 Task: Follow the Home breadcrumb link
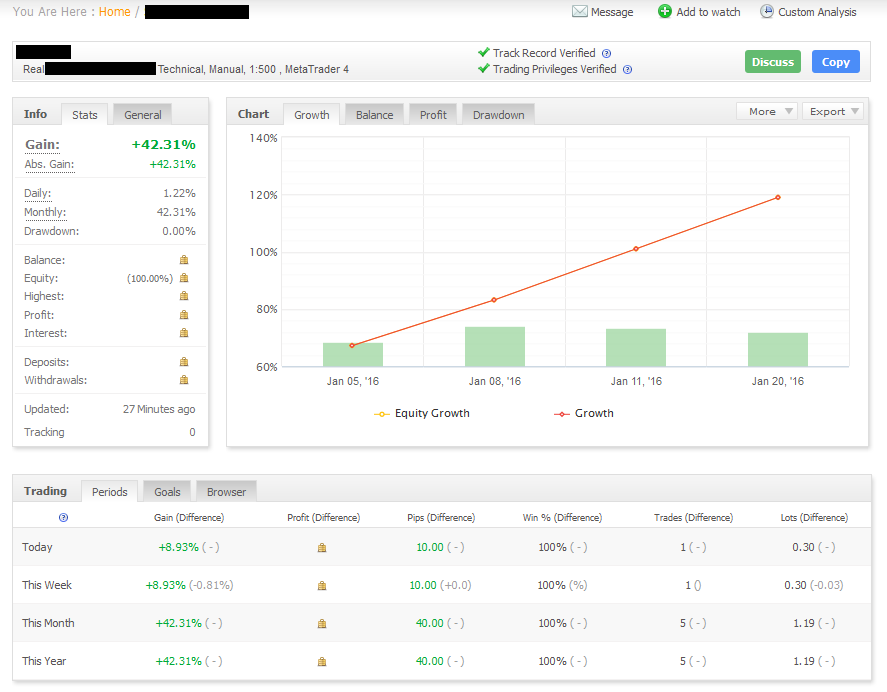coord(115,12)
